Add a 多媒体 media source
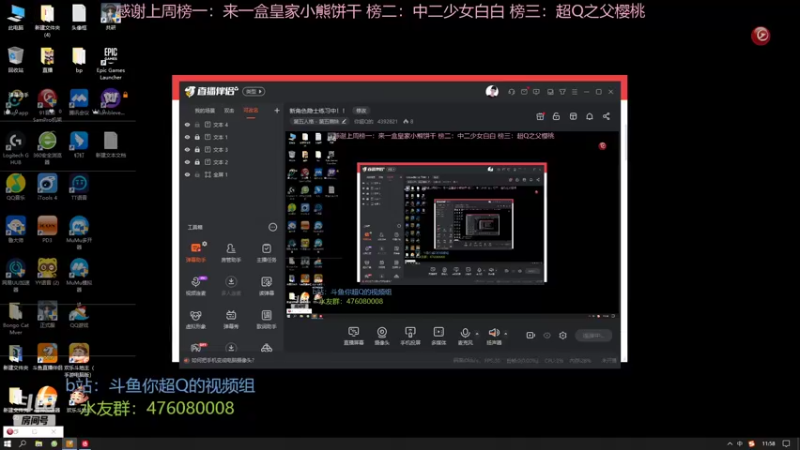Image resolution: width=800 pixels, height=450 pixels. coord(438,336)
